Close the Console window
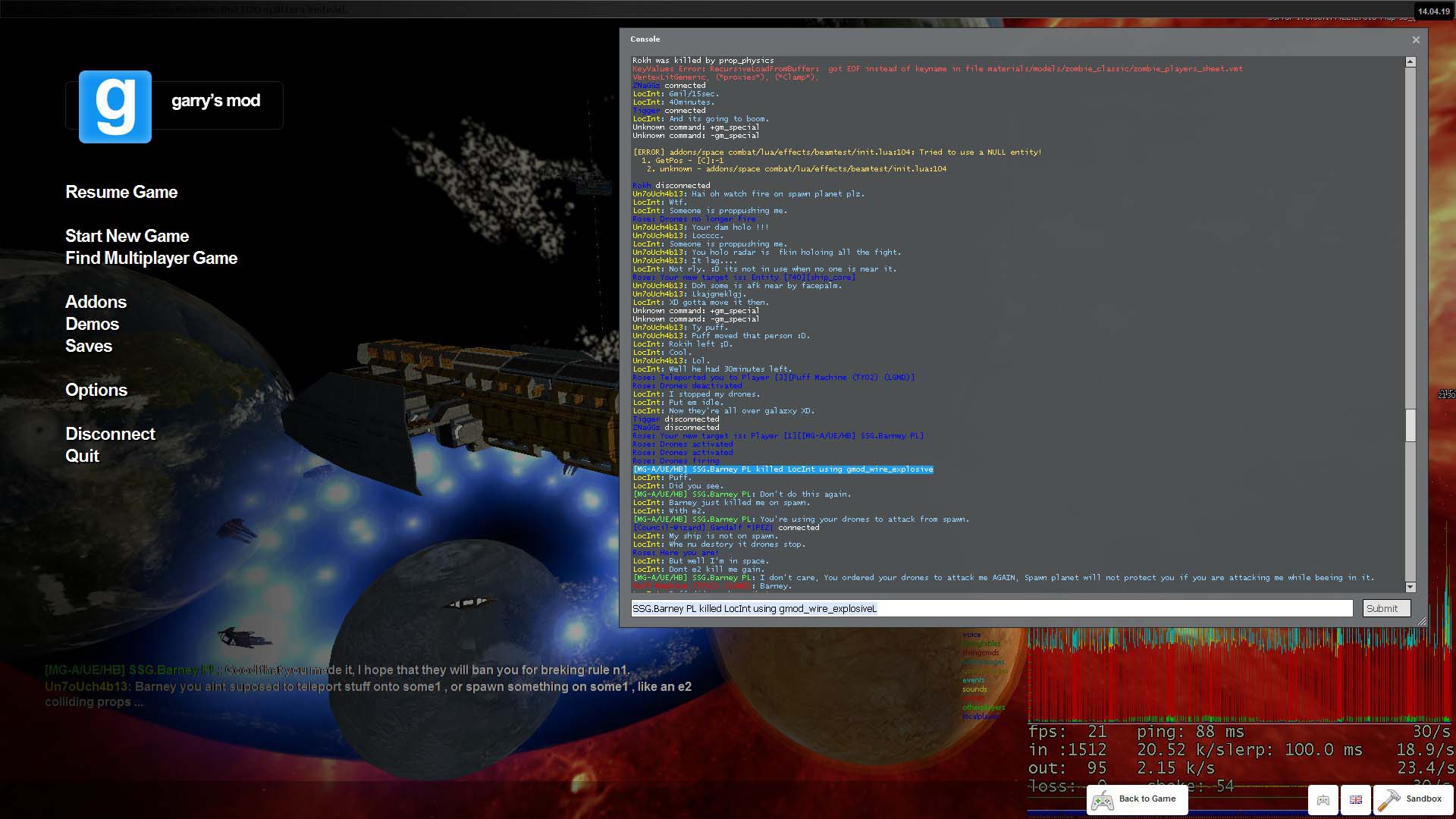The width and height of the screenshot is (1456, 819). [1416, 39]
